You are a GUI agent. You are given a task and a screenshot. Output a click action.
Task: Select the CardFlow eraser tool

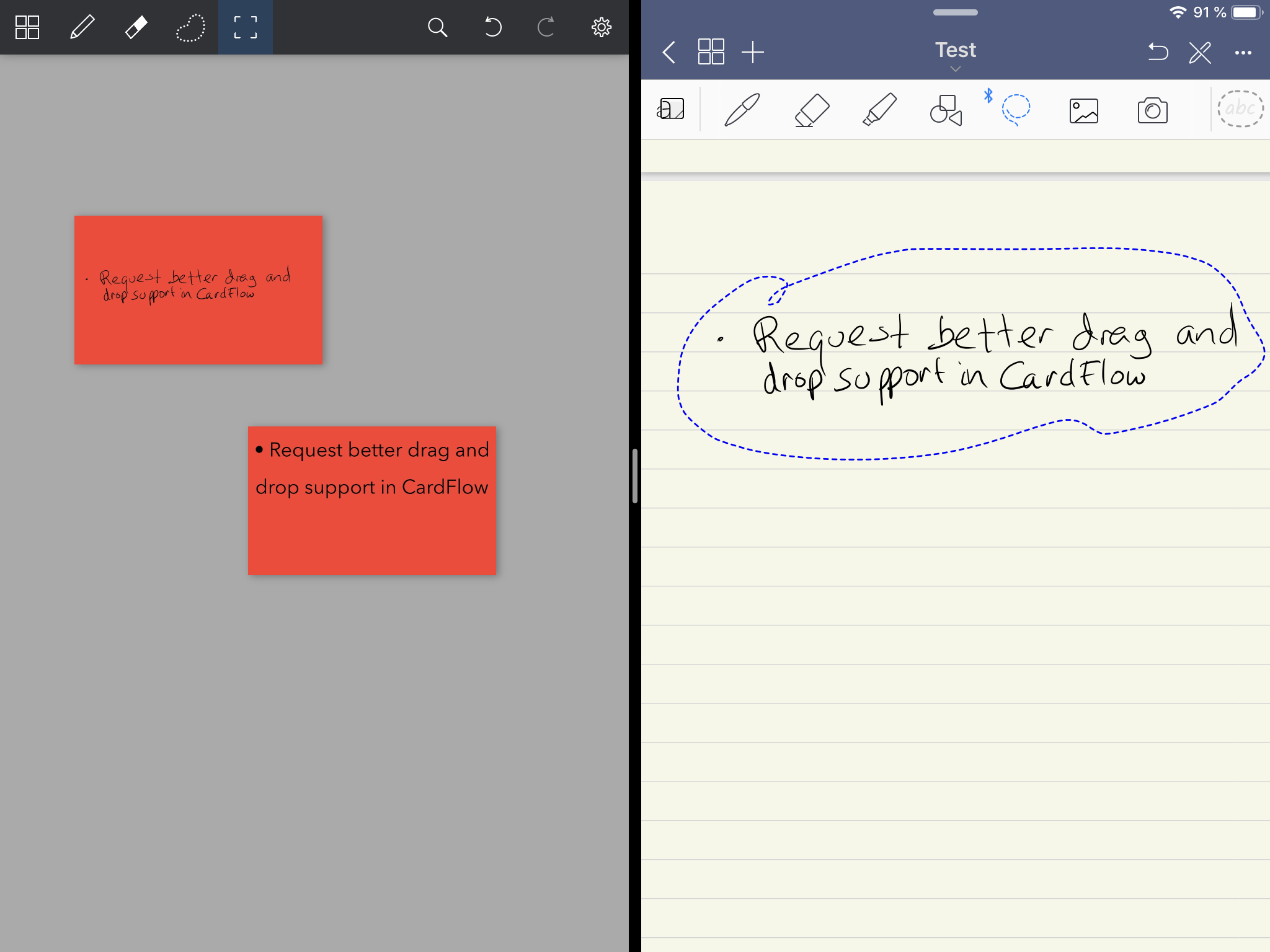point(136,27)
